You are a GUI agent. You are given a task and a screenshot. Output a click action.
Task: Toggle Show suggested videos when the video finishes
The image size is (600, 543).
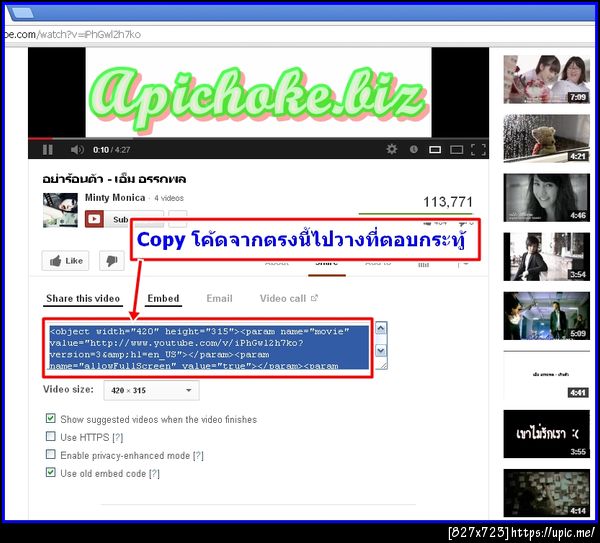click(51, 418)
